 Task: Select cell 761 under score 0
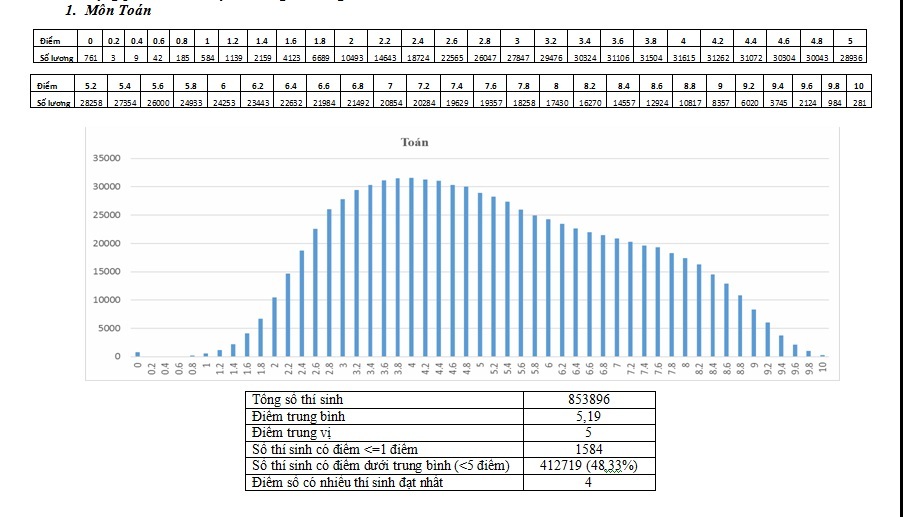click(90, 57)
